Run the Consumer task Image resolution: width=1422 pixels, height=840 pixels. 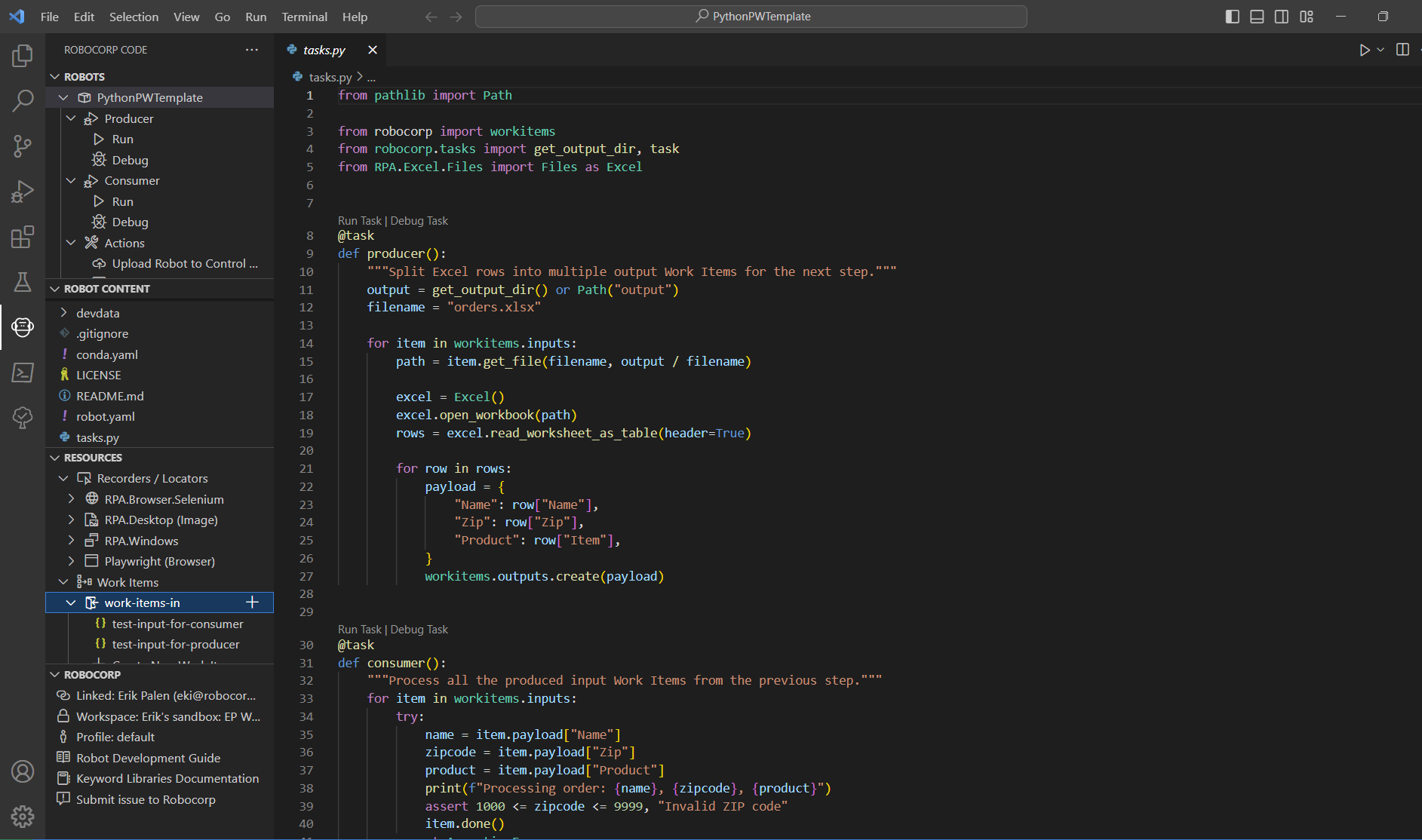pos(122,201)
